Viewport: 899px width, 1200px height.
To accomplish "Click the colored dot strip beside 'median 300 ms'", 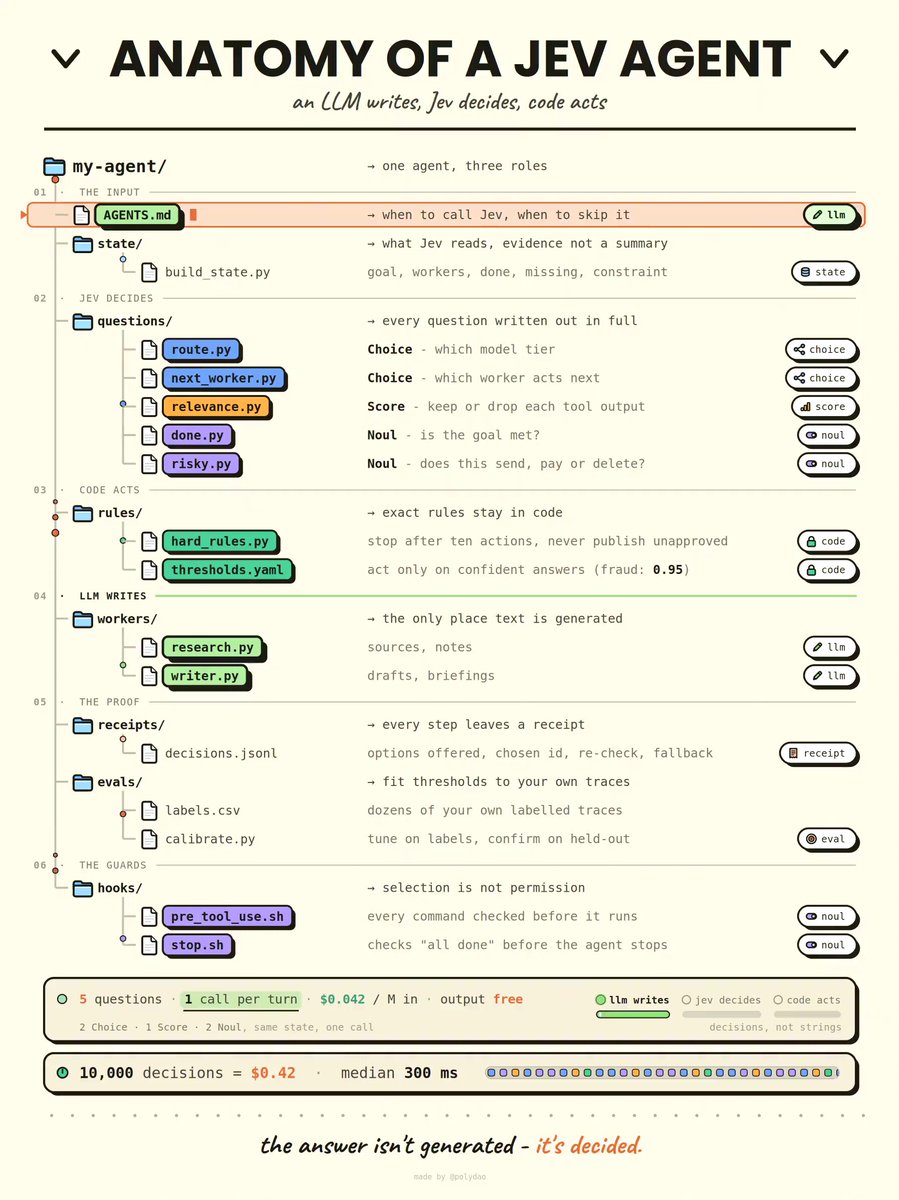I will click(x=662, y=1073).
